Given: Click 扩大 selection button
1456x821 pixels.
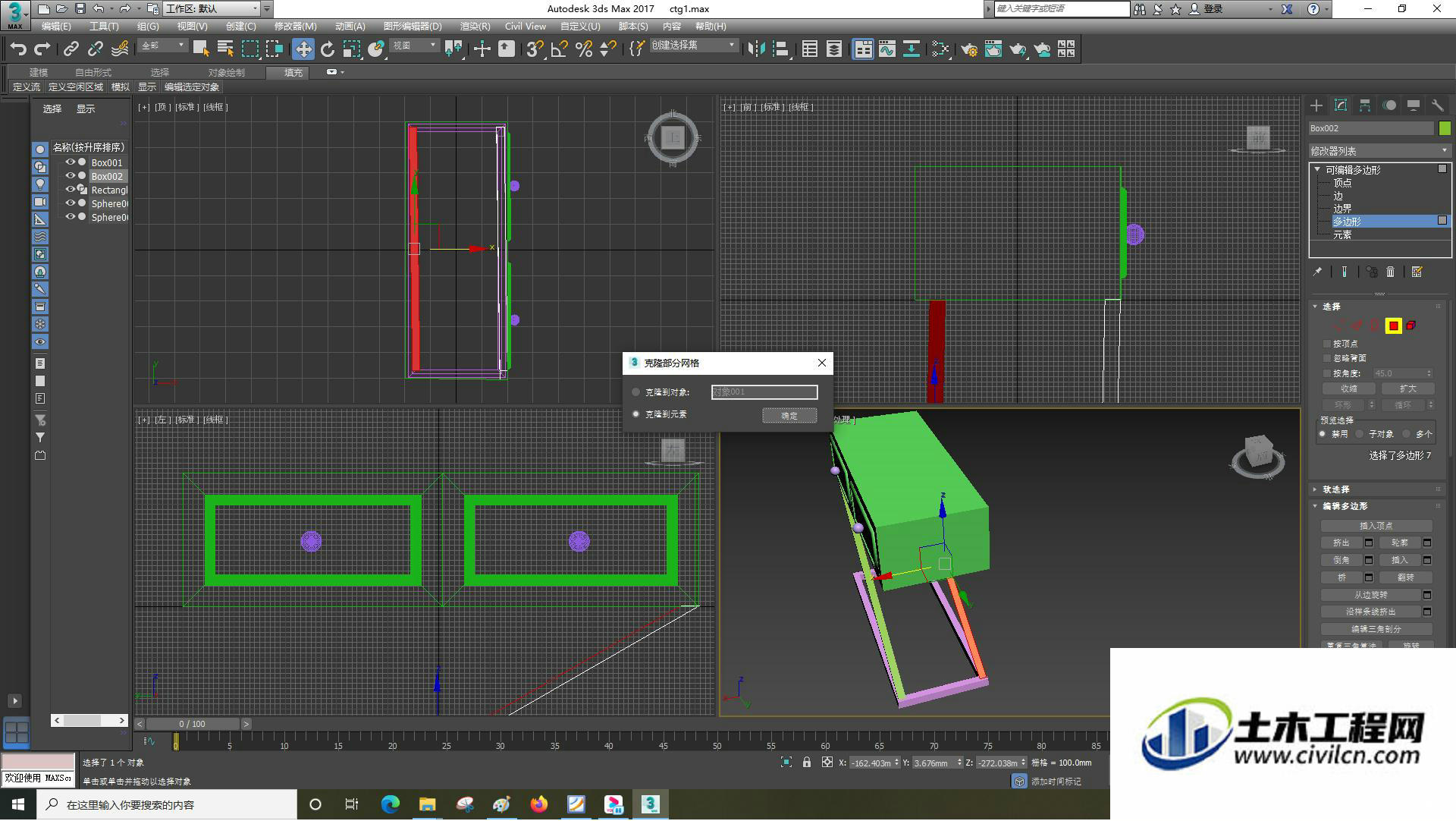Looking at the screenshot, I should (1408, 388).
